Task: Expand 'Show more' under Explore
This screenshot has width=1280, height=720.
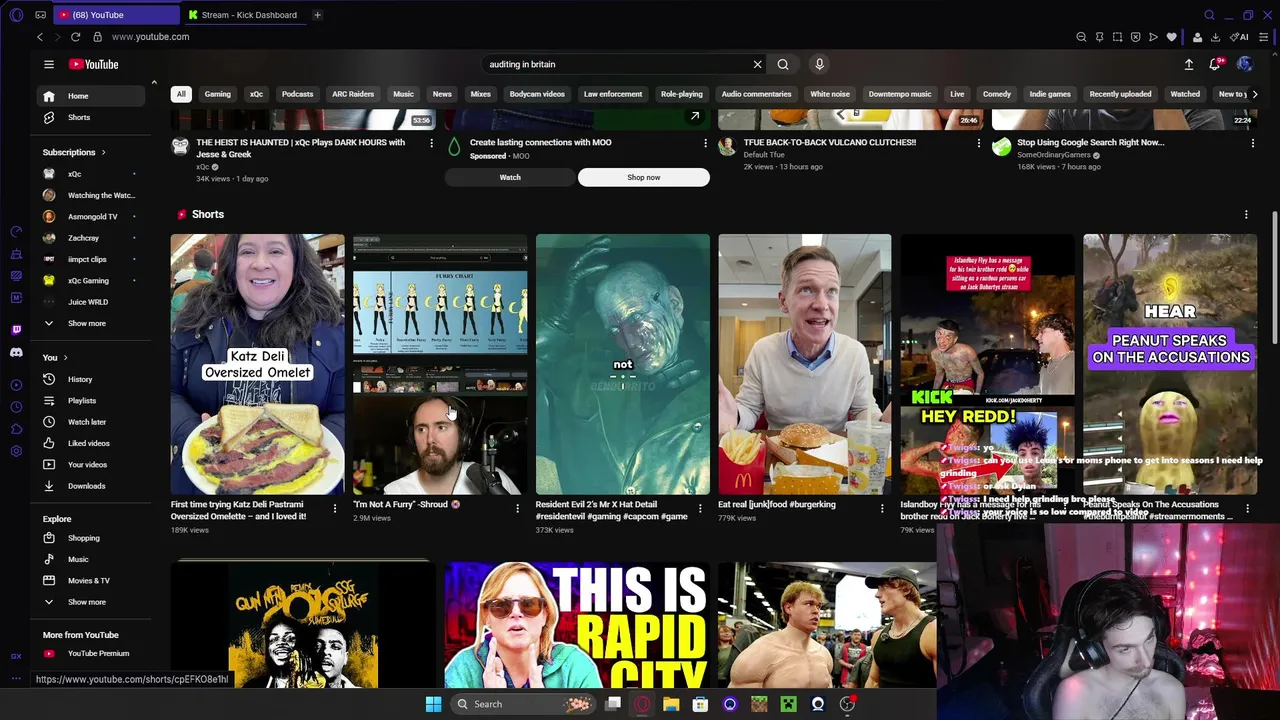Action: click(92, 602)
